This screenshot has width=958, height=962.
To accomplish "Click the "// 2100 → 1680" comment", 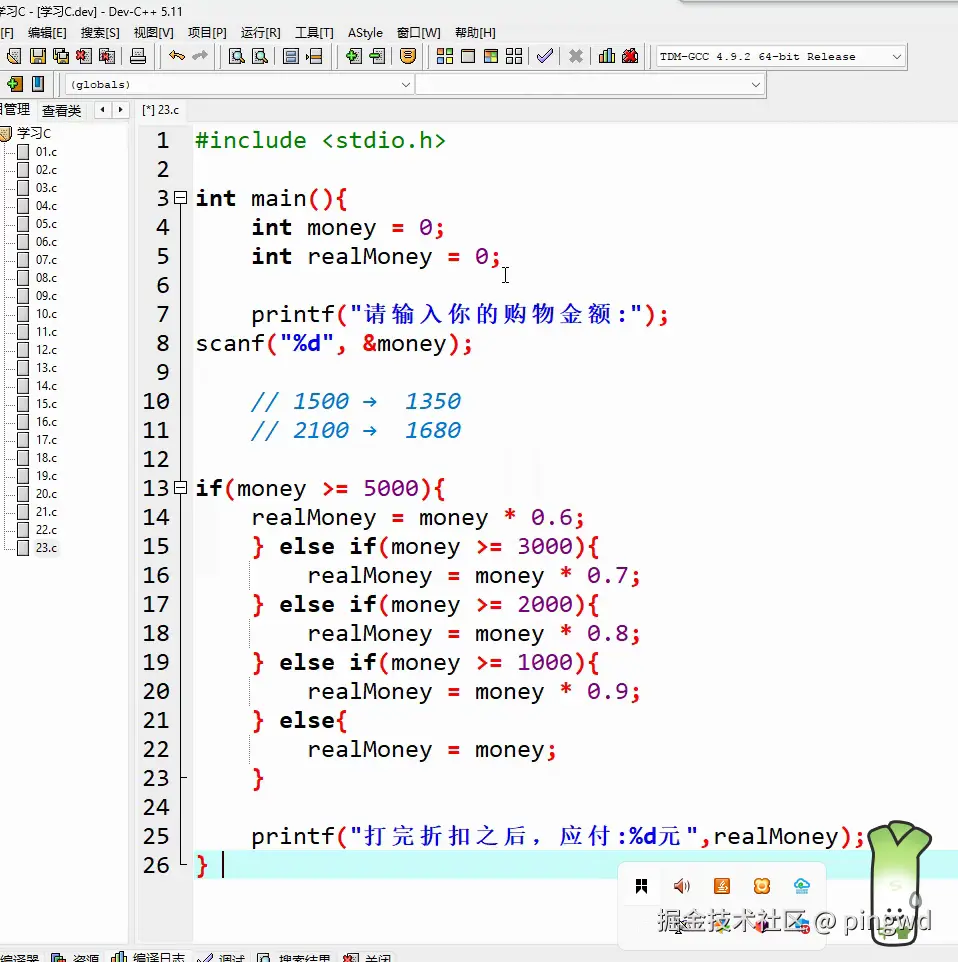I will [356, 430].
